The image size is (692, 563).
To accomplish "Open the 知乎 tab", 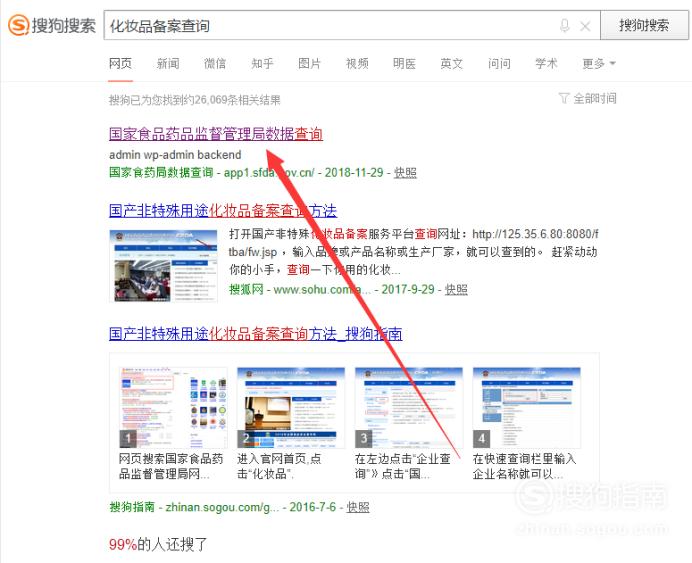I will 262,64.
